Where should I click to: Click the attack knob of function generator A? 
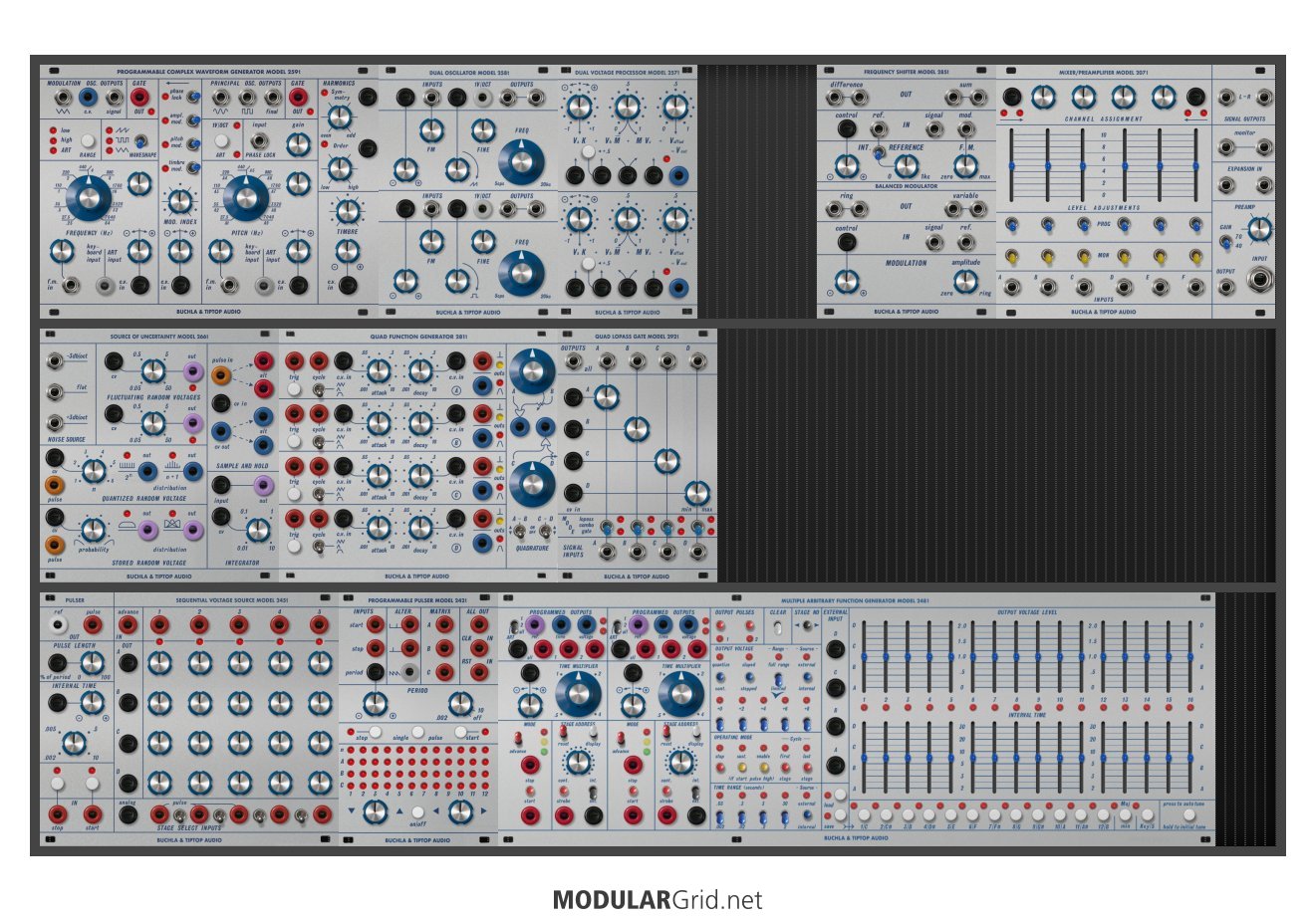[x=378, y=370]
